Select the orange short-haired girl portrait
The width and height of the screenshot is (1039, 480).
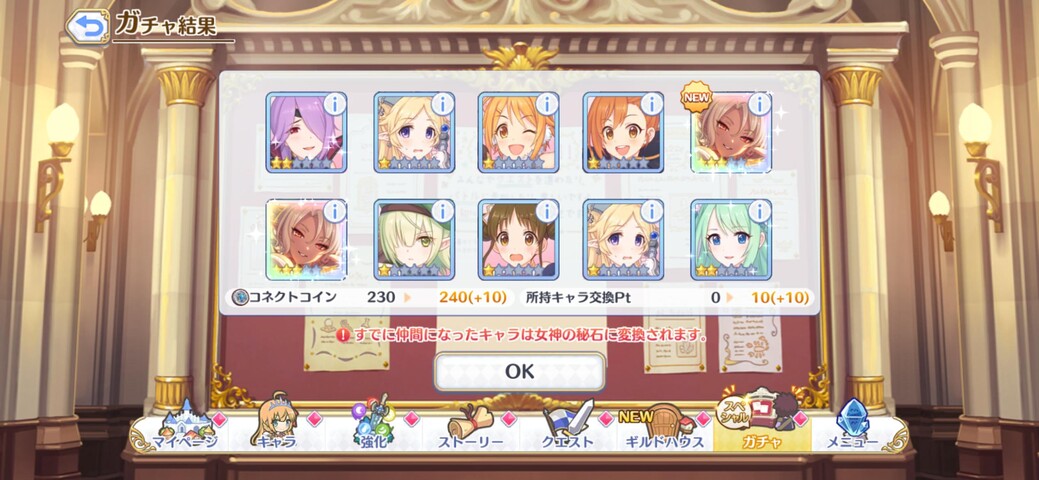(623, 132)
